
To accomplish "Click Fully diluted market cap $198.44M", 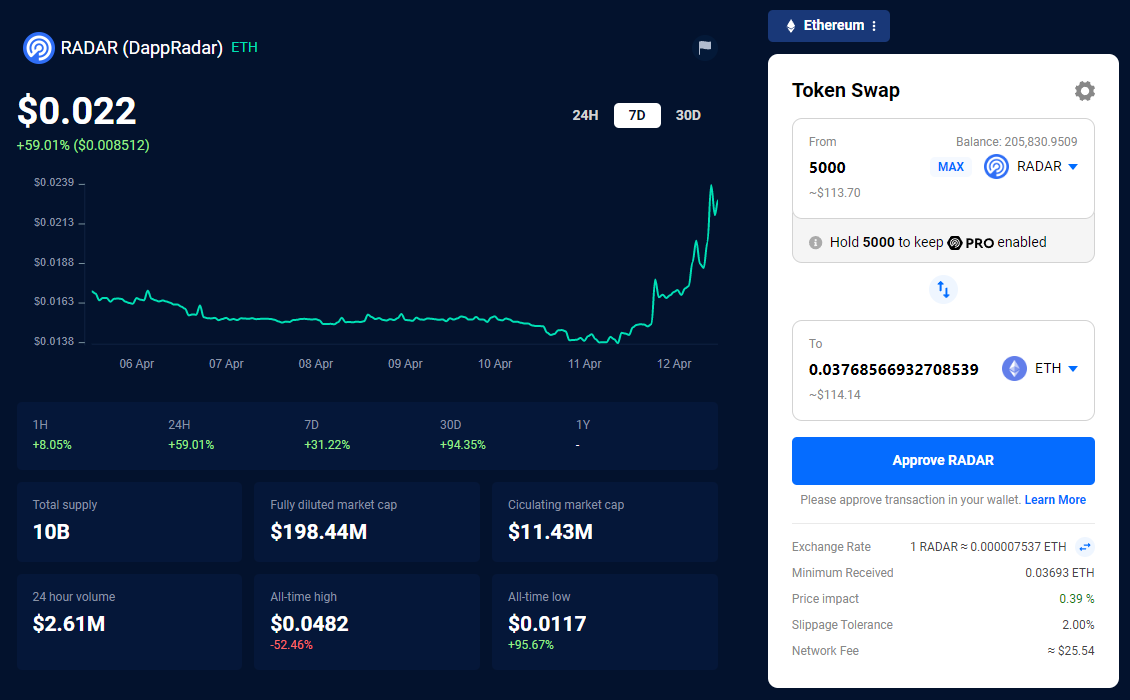I will click(319, 532).
